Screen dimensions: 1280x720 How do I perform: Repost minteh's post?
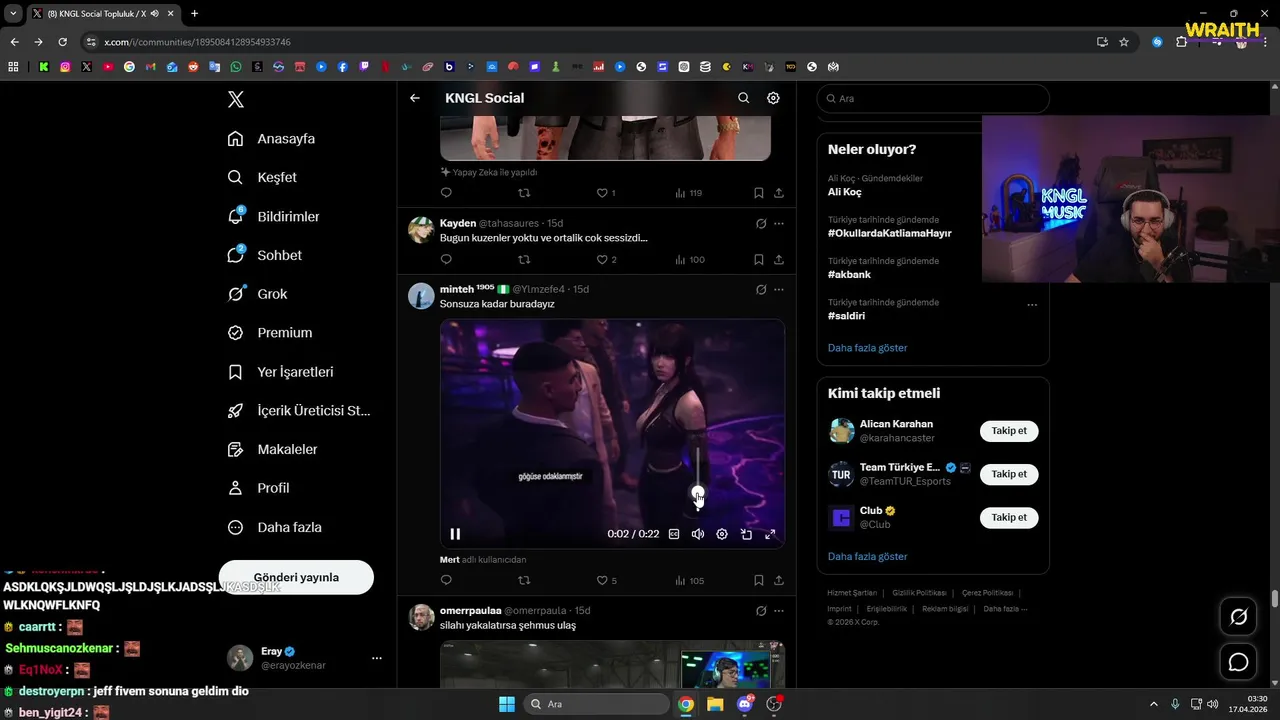(x=524, y=580)
